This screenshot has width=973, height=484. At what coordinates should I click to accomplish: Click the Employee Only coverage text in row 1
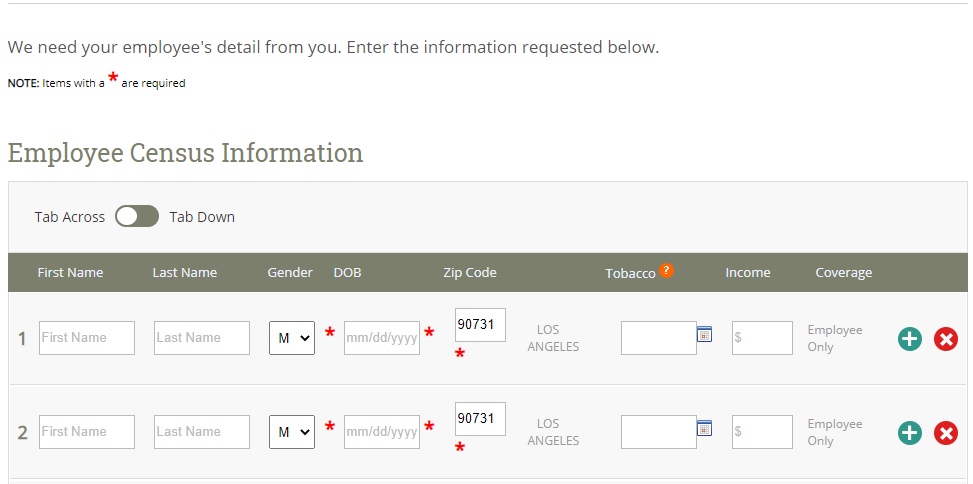point(835,338)
